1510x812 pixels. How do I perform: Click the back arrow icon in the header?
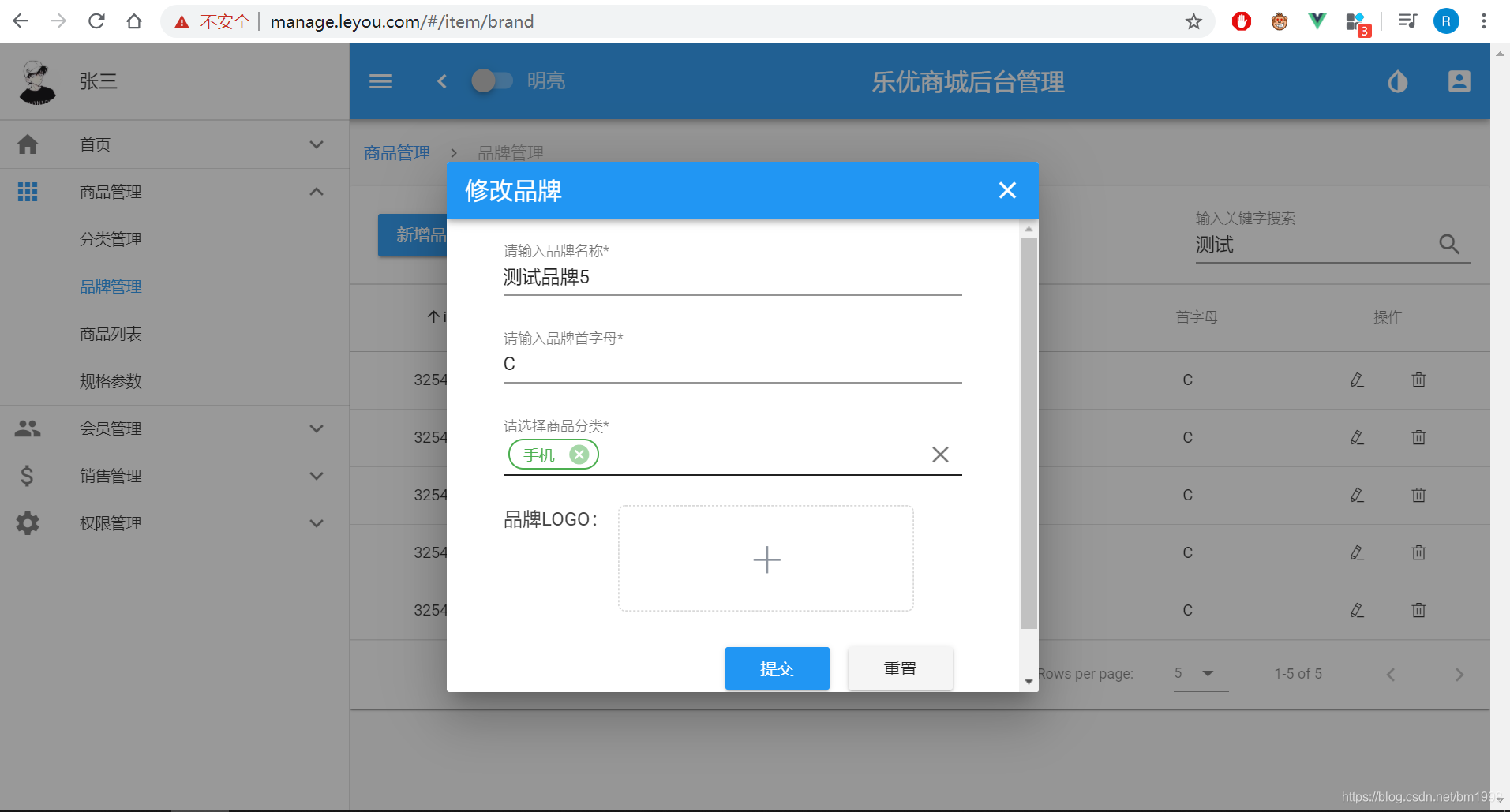point(441,81)
